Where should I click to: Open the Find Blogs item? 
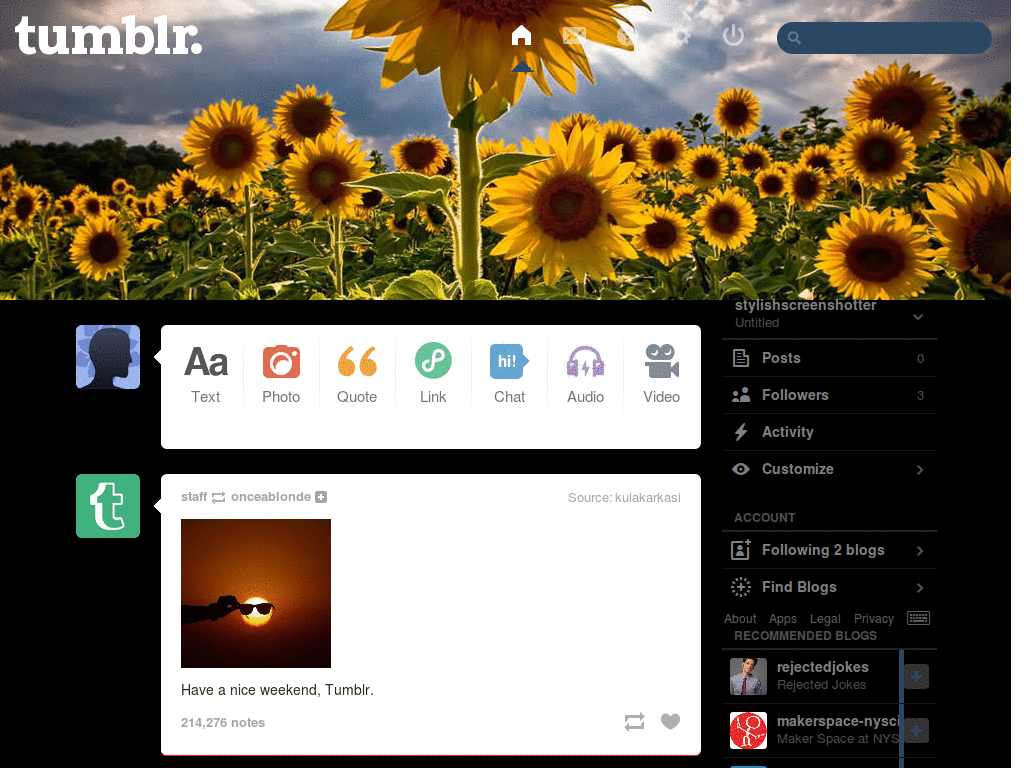pos(829,587)
